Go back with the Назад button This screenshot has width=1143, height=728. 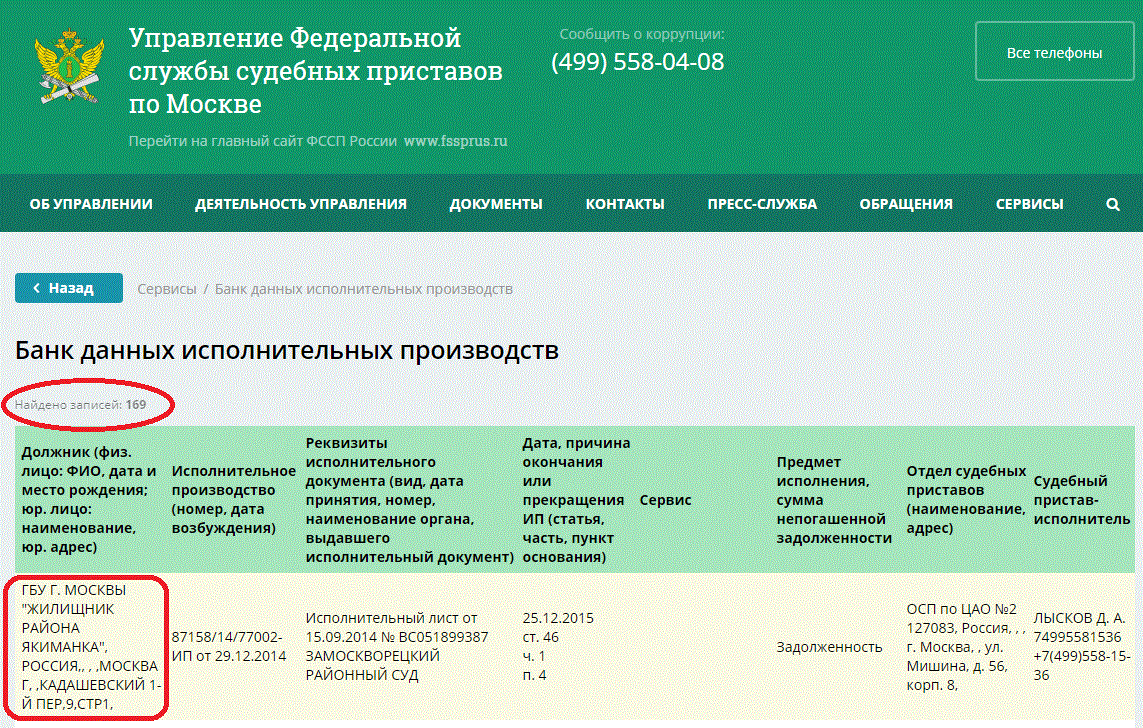pos(69,288)
